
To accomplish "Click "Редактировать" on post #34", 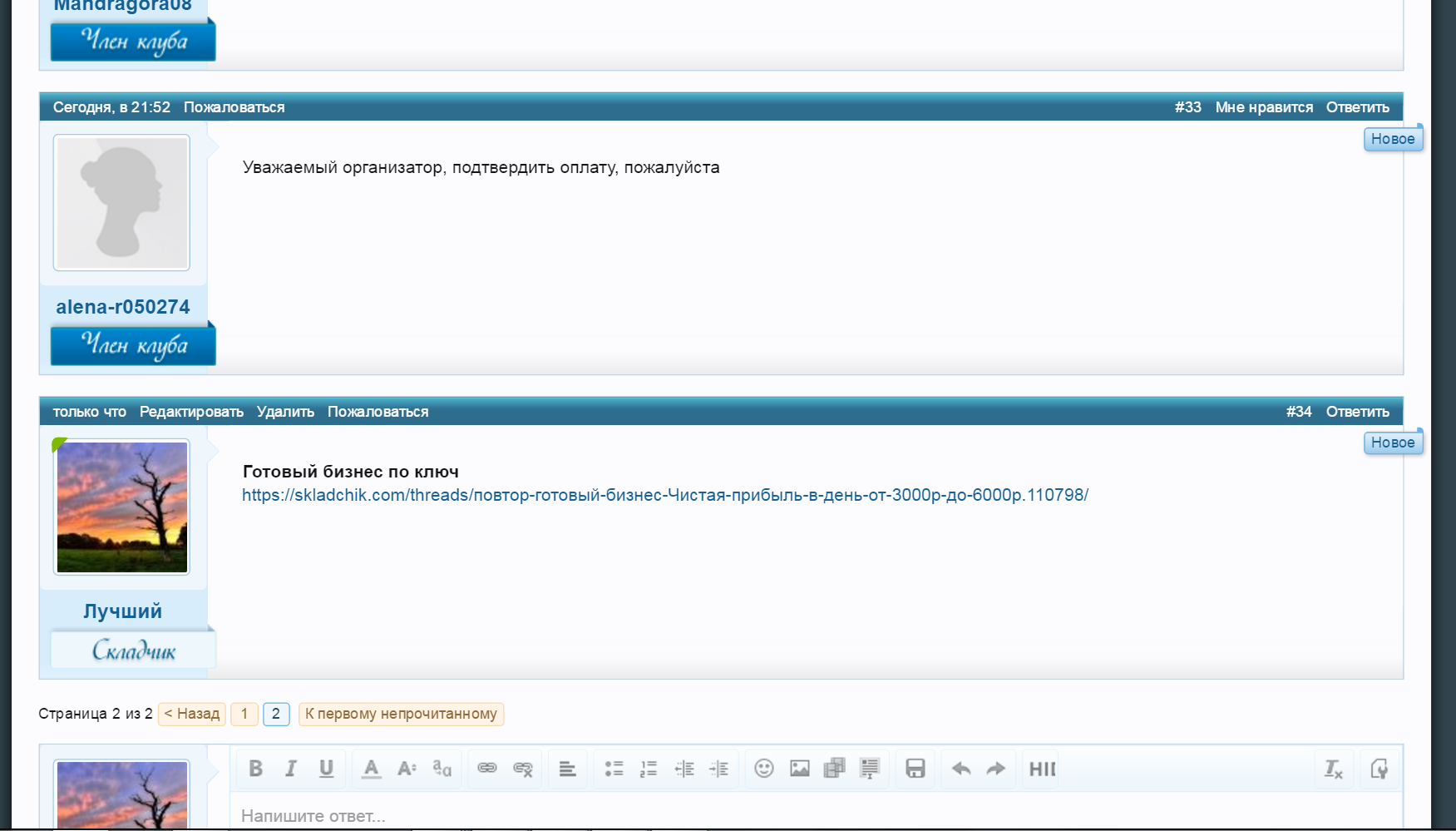I will [x=191, y=412].
